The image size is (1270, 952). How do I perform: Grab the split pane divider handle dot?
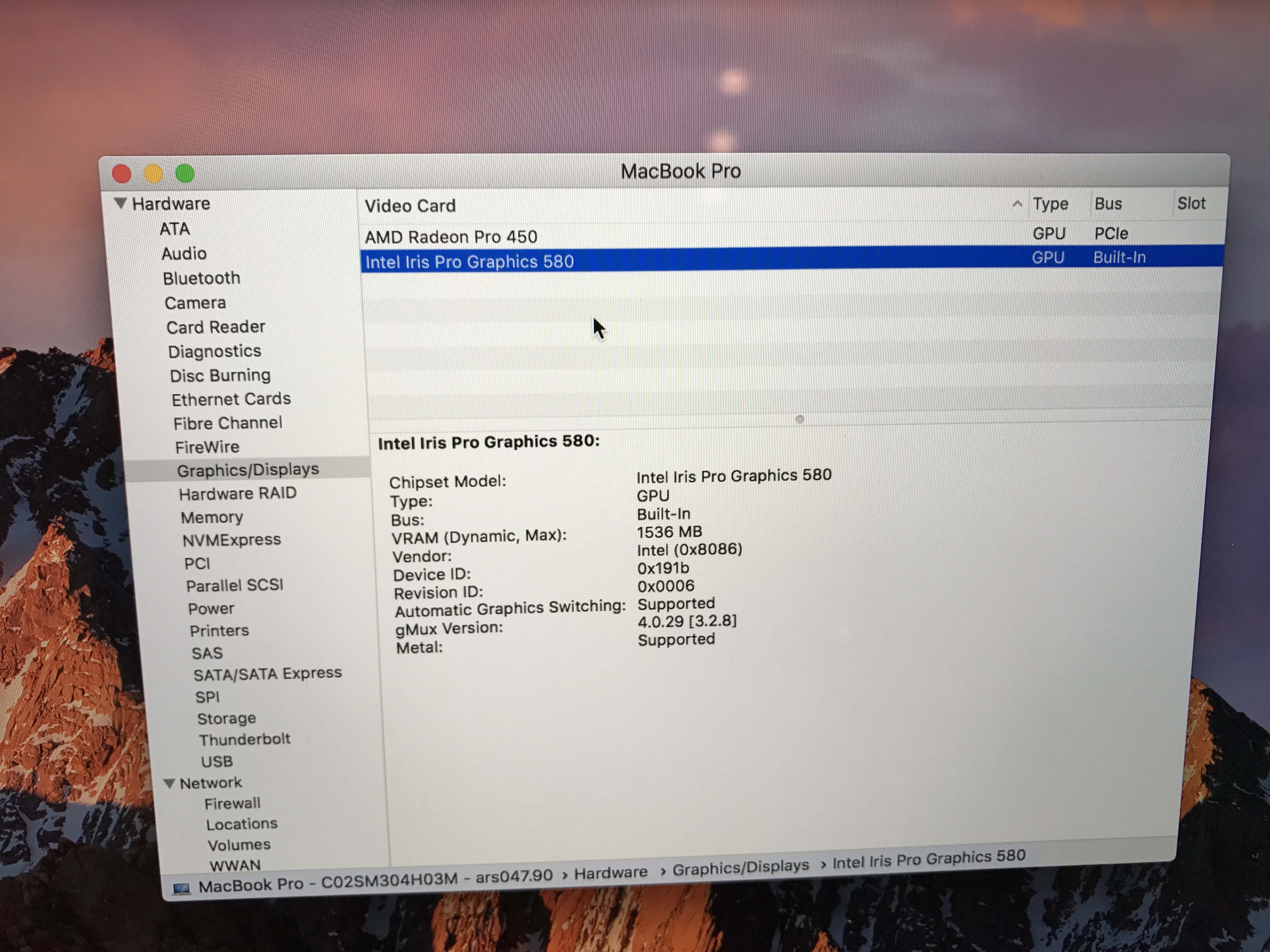point(800,419)
